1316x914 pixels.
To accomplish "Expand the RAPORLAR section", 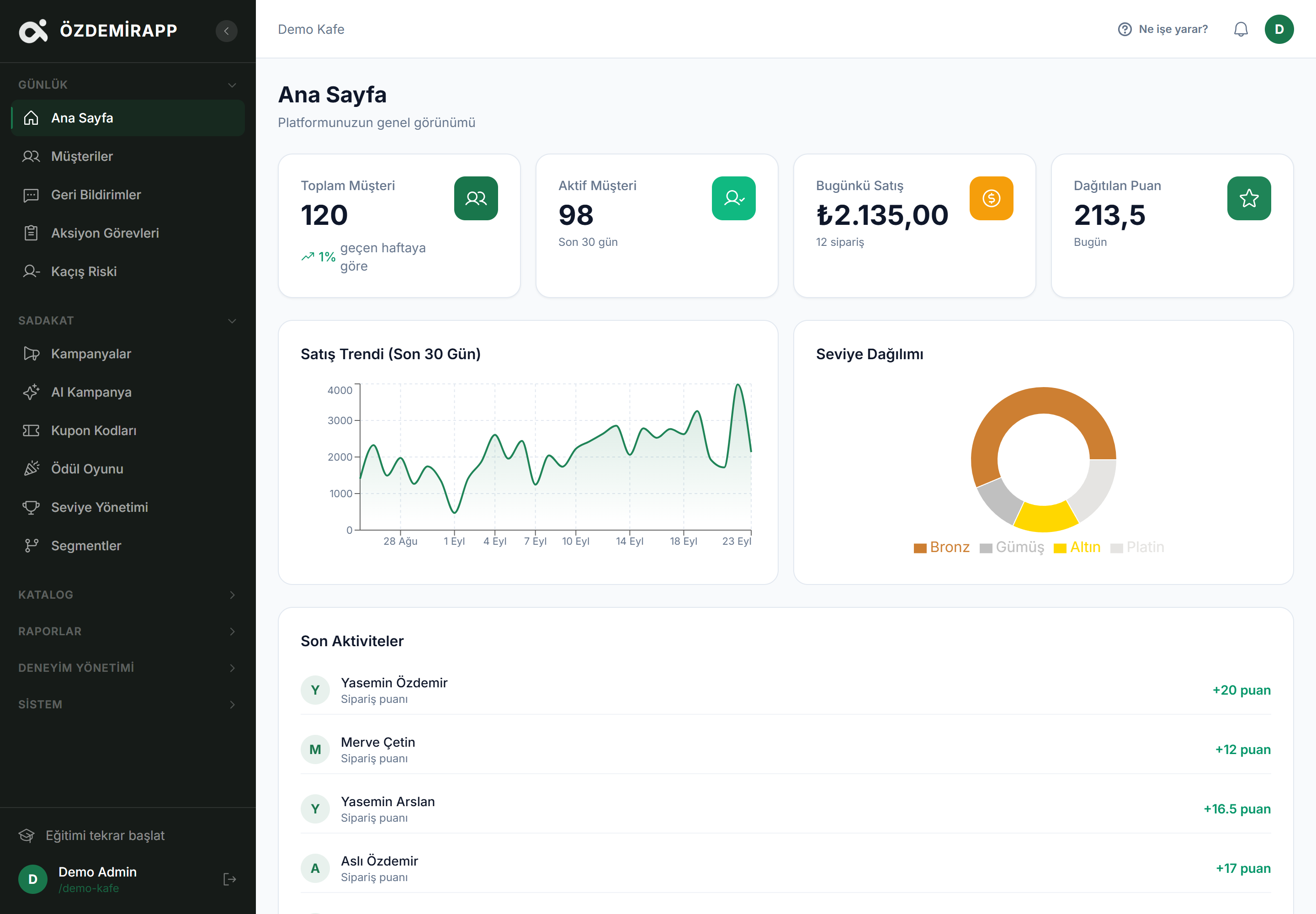I will pyautogui.click(x=127, y=631).
